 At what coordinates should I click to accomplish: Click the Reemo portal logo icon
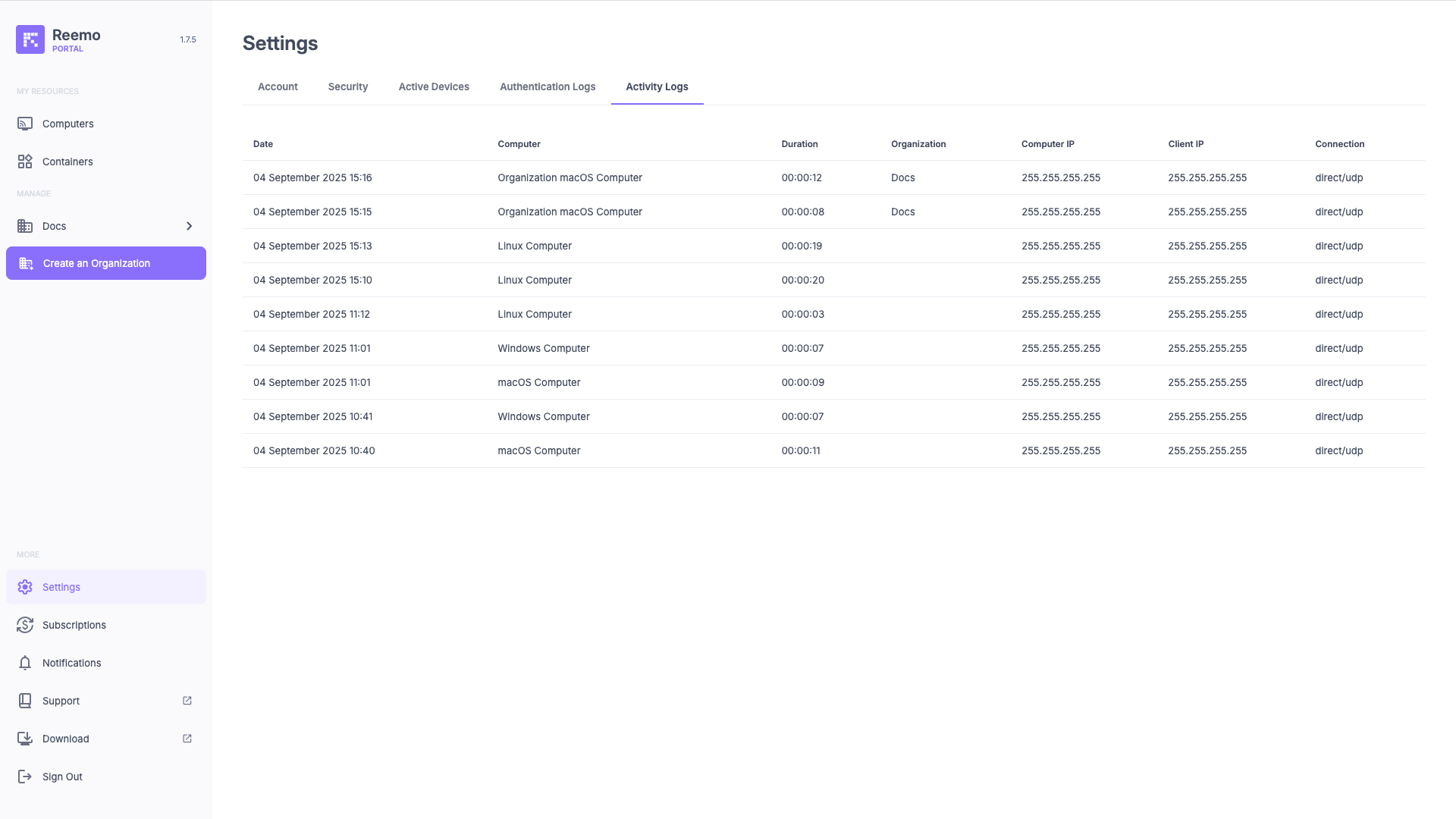30,39
